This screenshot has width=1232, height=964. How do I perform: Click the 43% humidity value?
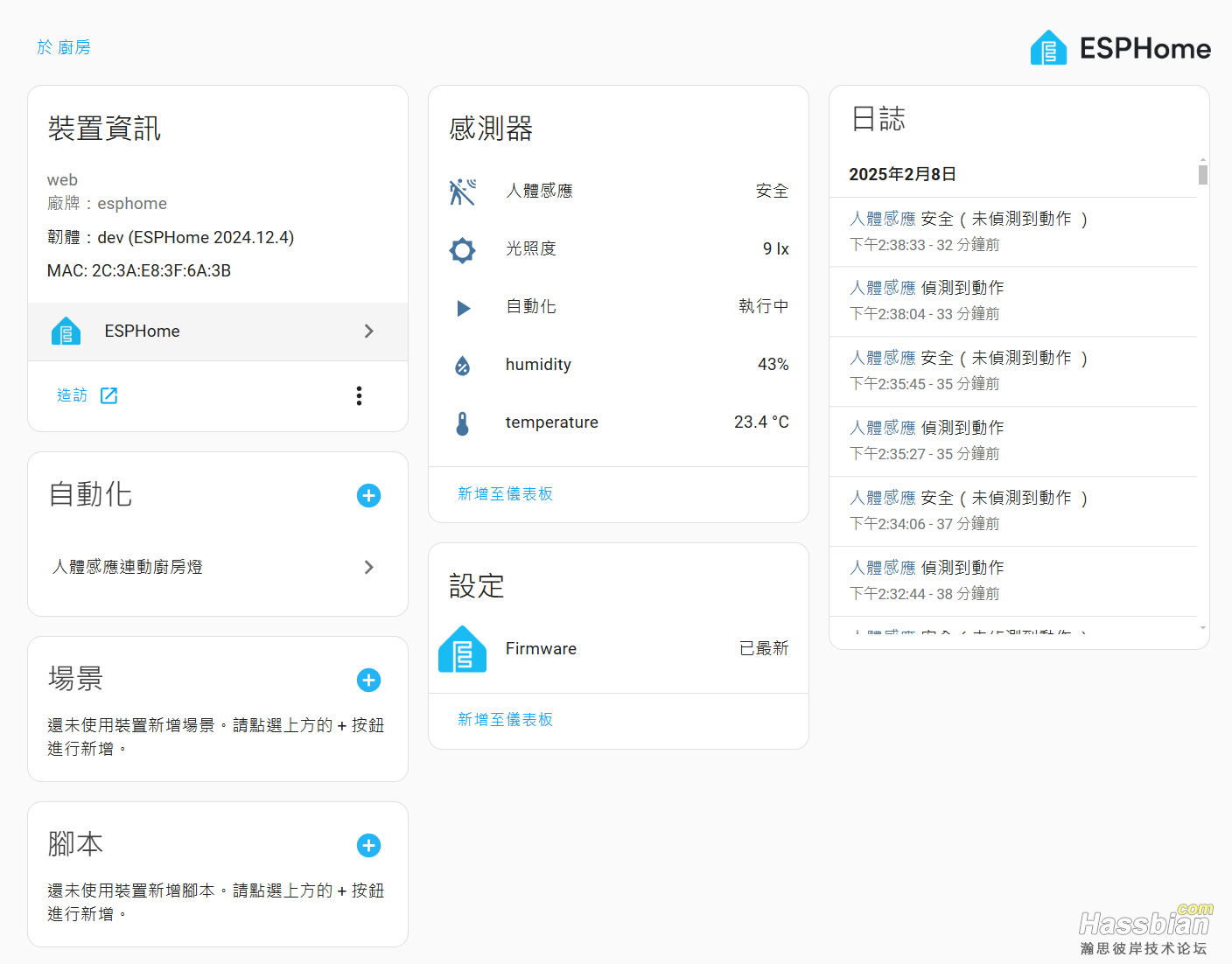tap(773, 365)
